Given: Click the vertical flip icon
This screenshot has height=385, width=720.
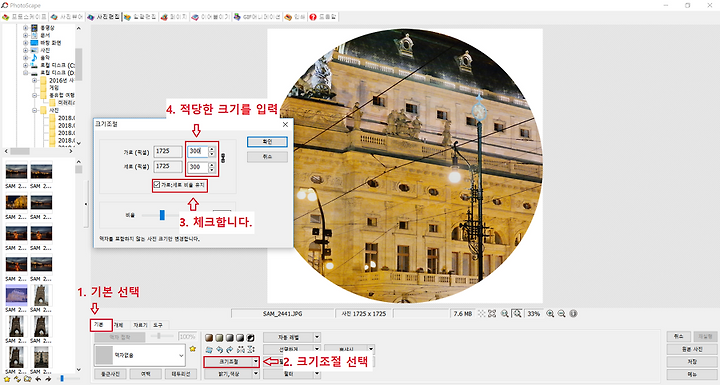Looking at the screenshot, I should [x=251, y=350].
